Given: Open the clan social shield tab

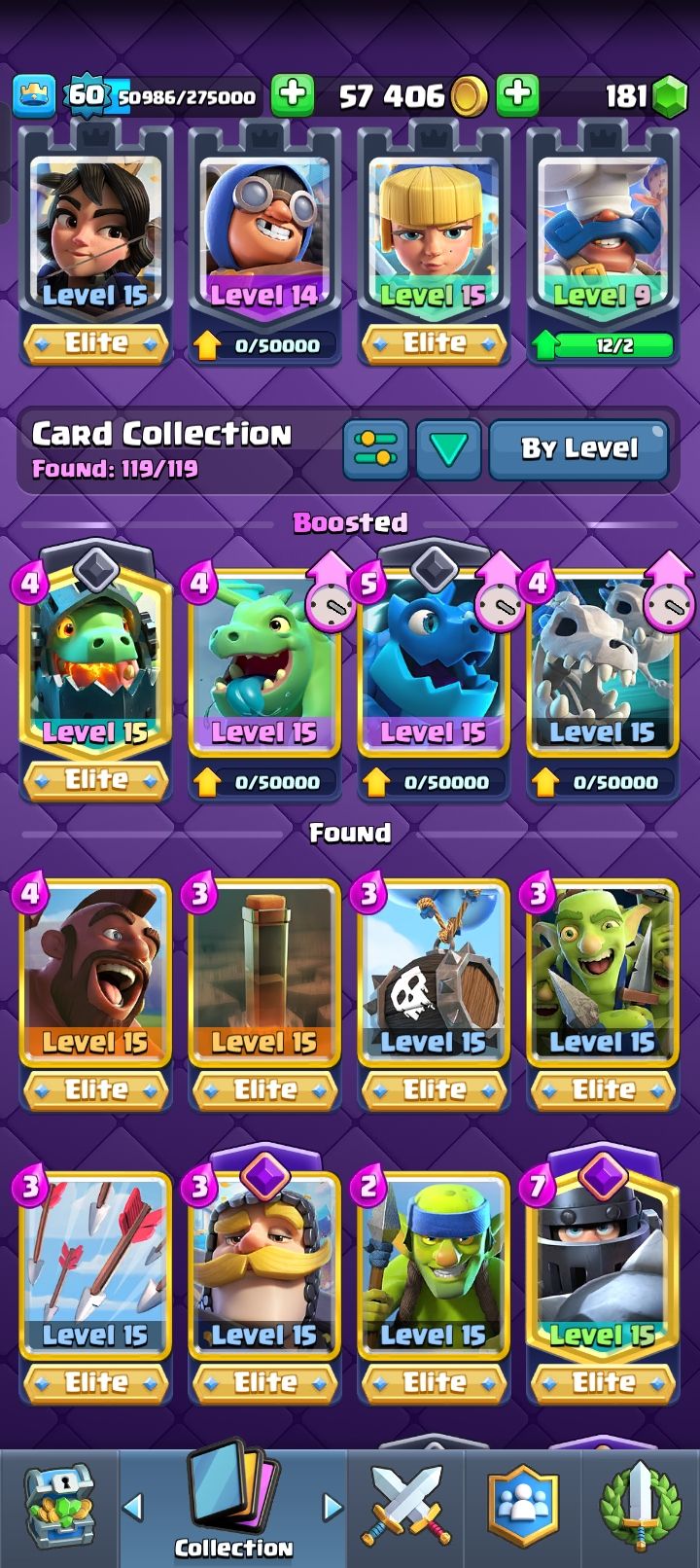Looking at the screenshot, I should click(523, 1507).
